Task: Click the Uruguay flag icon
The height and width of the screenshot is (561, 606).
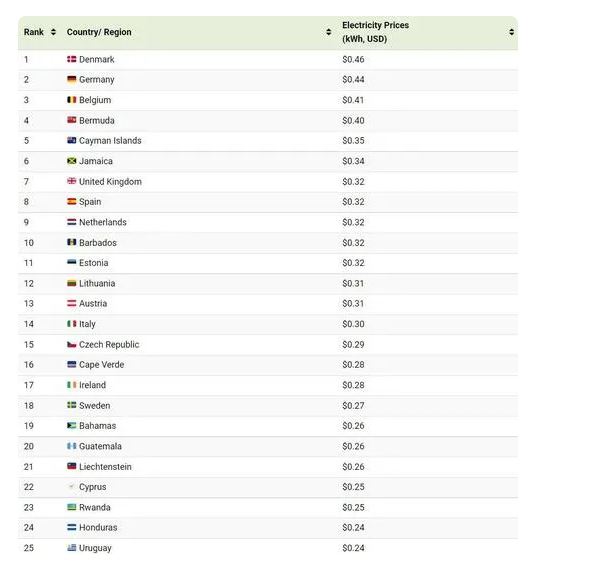Action: pos(72,548)
